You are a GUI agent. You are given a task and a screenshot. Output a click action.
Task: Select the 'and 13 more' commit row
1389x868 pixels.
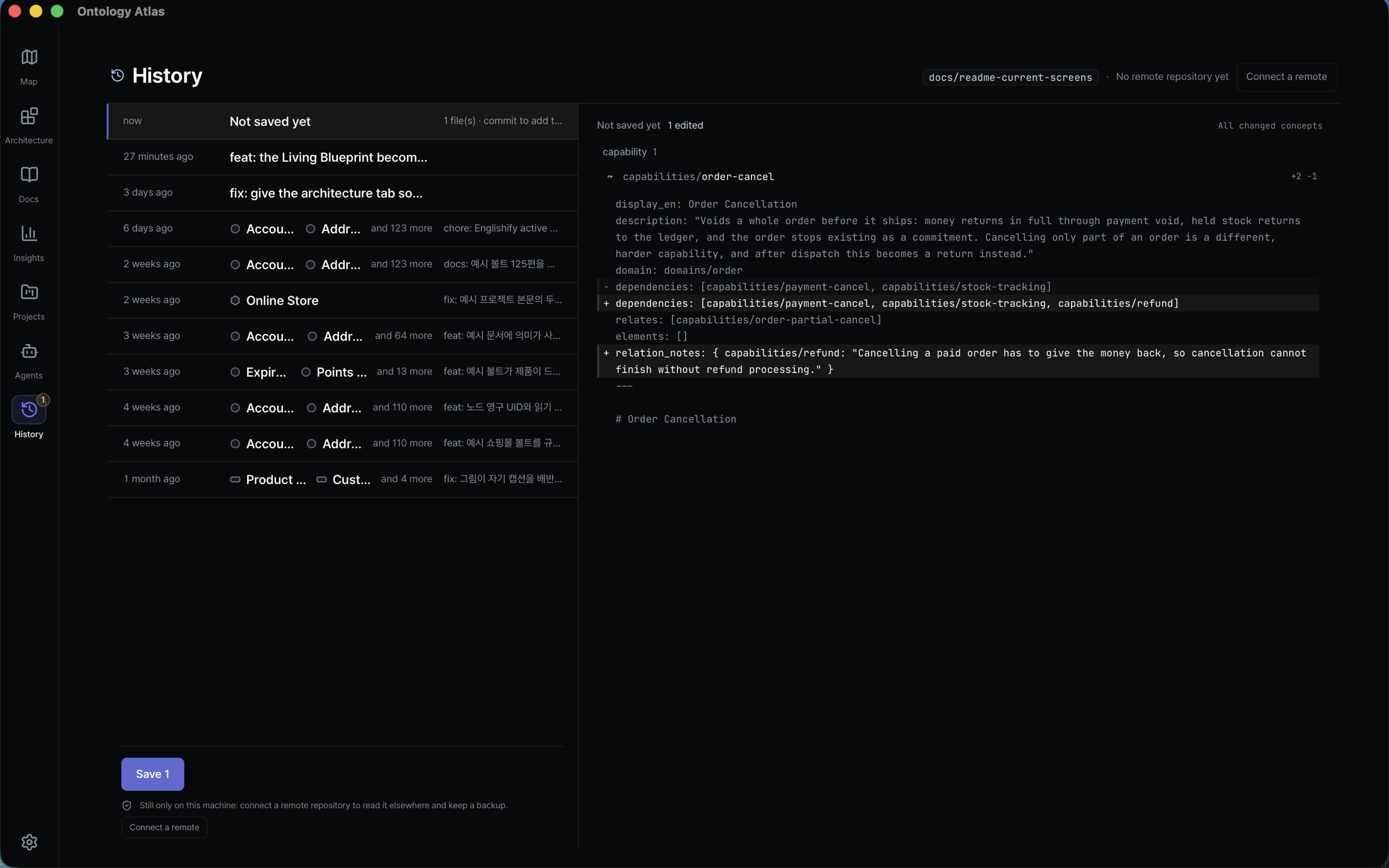343,372
